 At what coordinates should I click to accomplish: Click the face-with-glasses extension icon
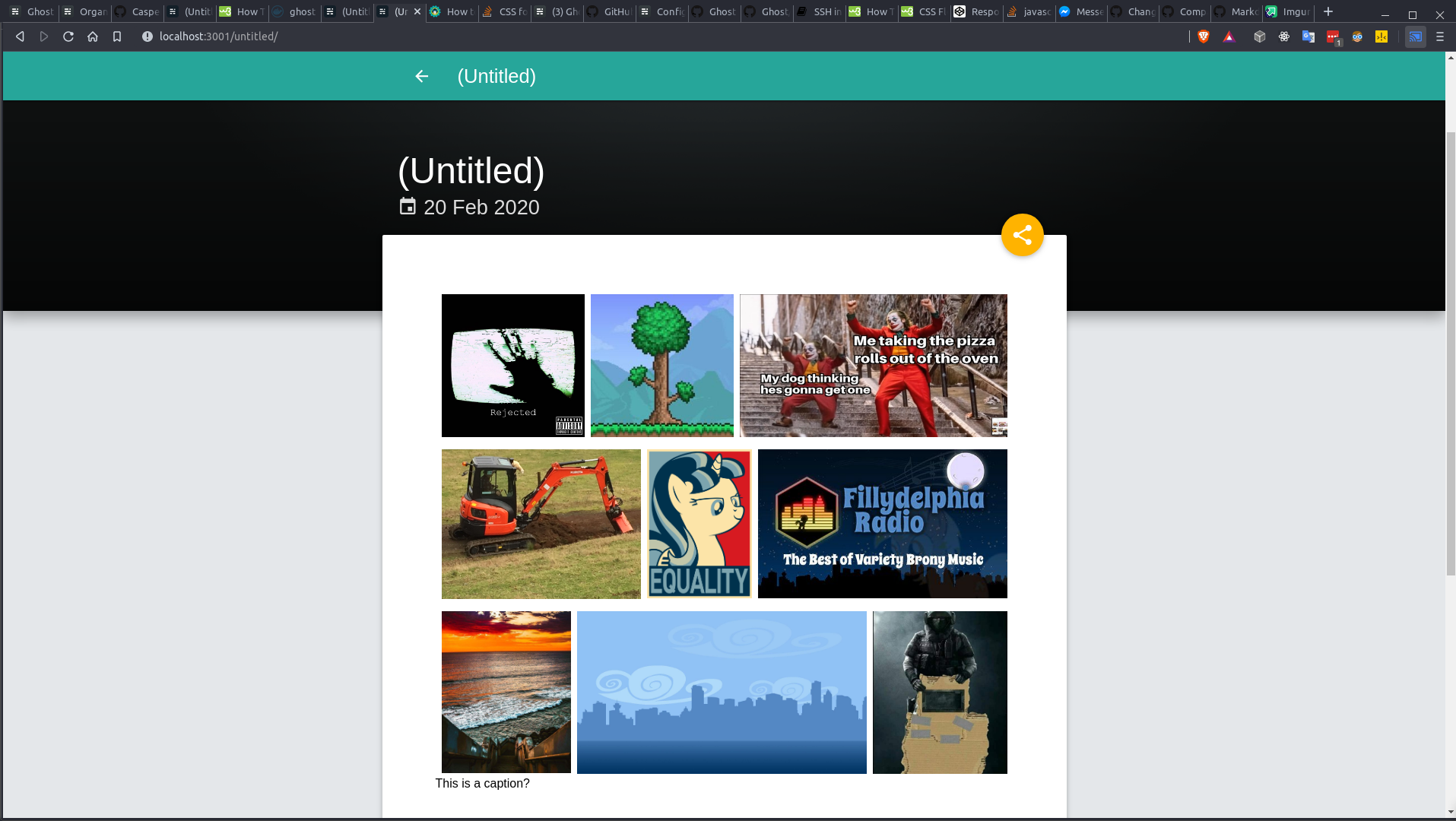tap(1357, 36)
